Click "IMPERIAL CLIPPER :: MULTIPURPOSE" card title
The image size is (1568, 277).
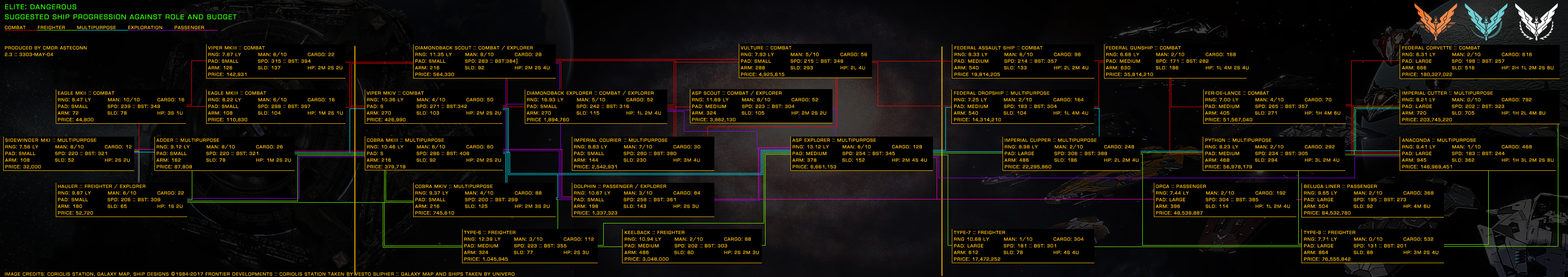(x=1051, y=140)
